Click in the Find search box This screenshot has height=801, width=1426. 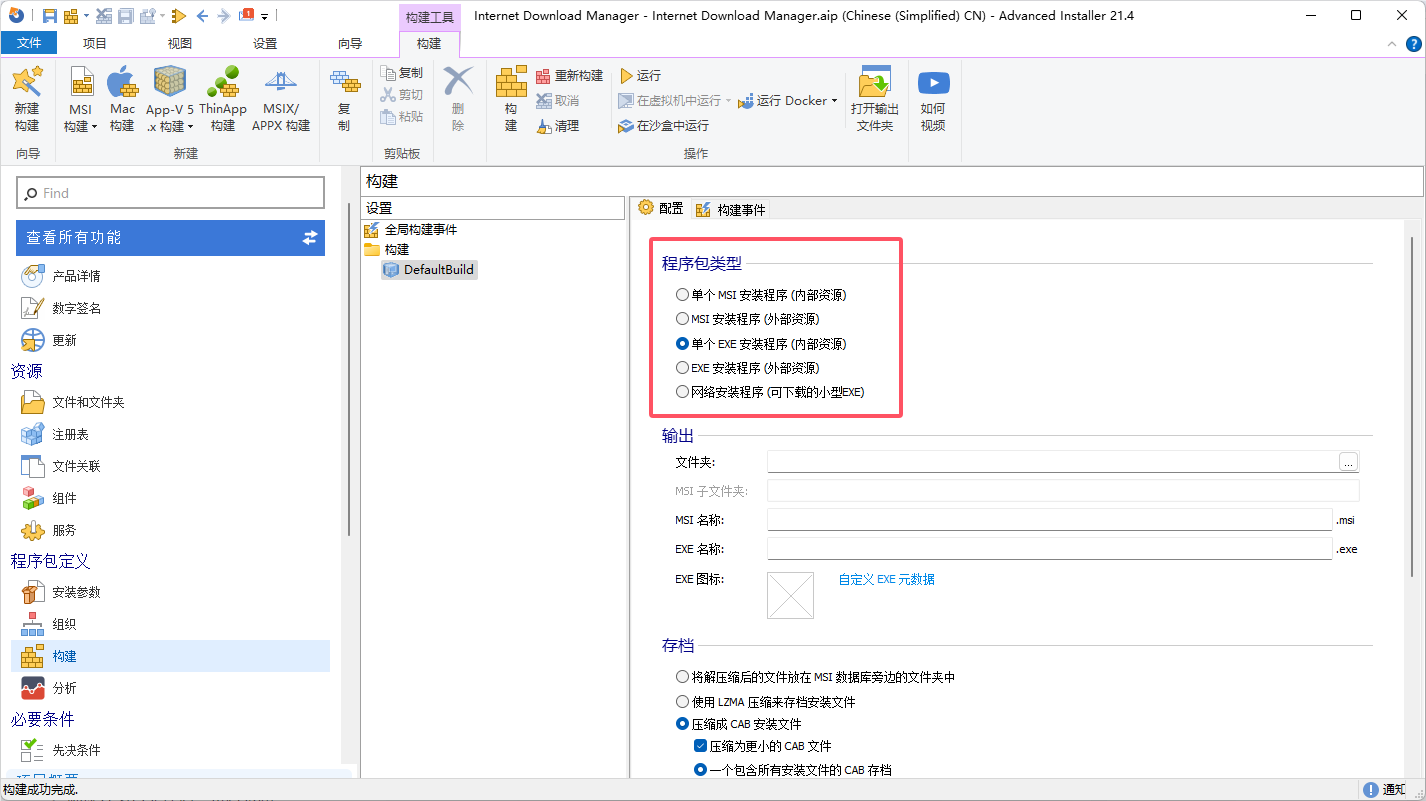point(170,193)
